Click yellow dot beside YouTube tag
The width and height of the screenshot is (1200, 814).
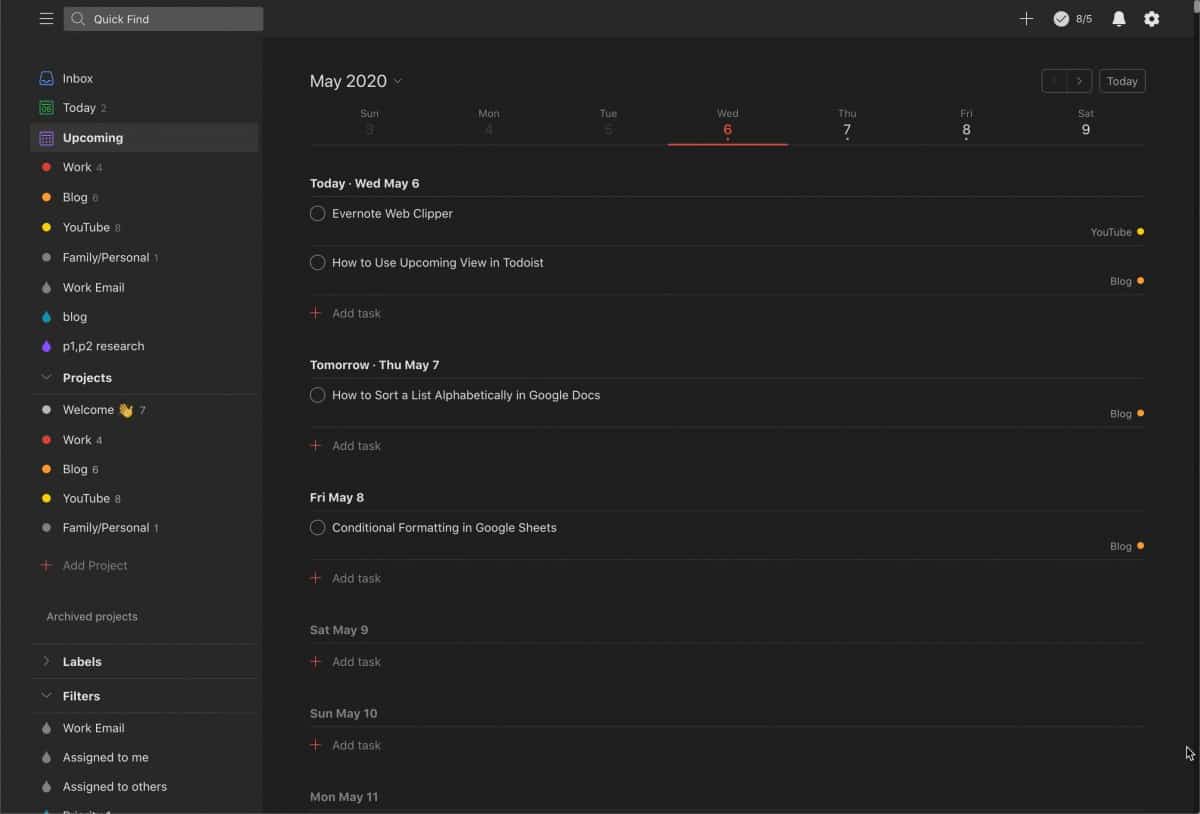(1141, 232)
